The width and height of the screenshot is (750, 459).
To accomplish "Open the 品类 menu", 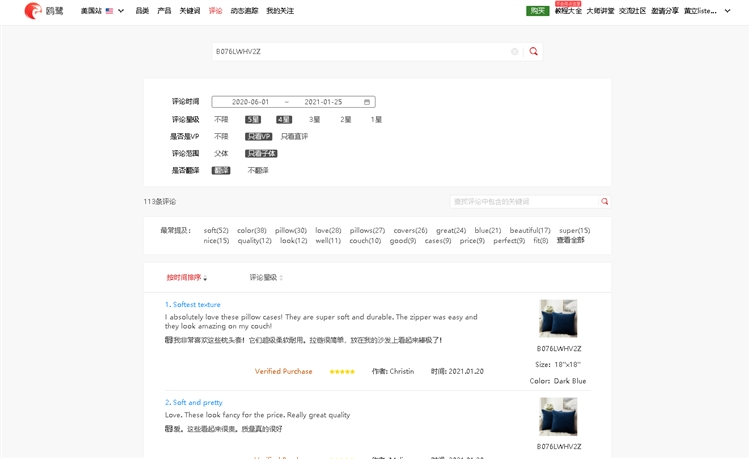I will (142, 11).
